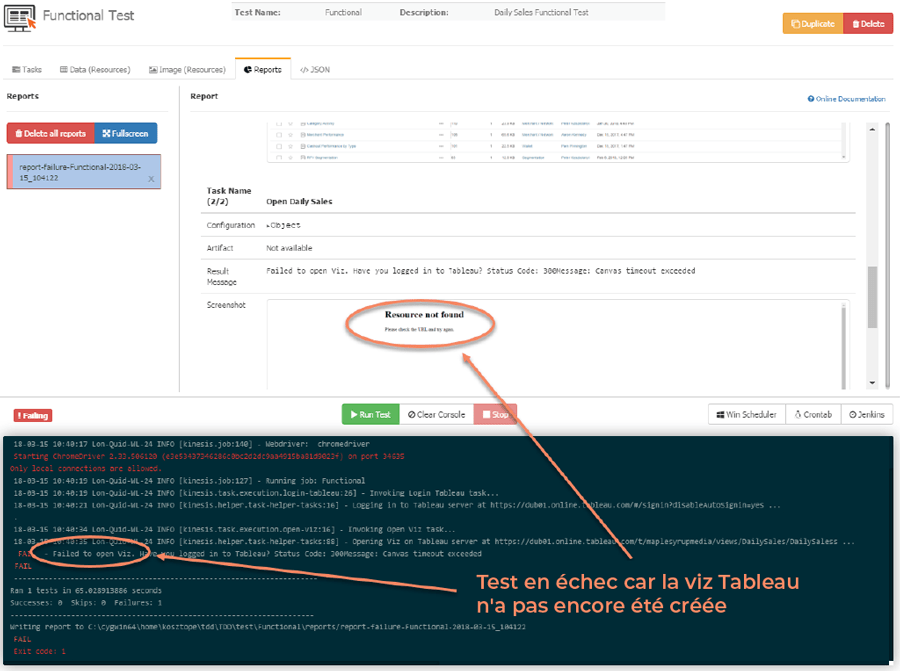Run the test
Image resolution: width=900 pixels, height=671 pixels.
coord(370,414)
